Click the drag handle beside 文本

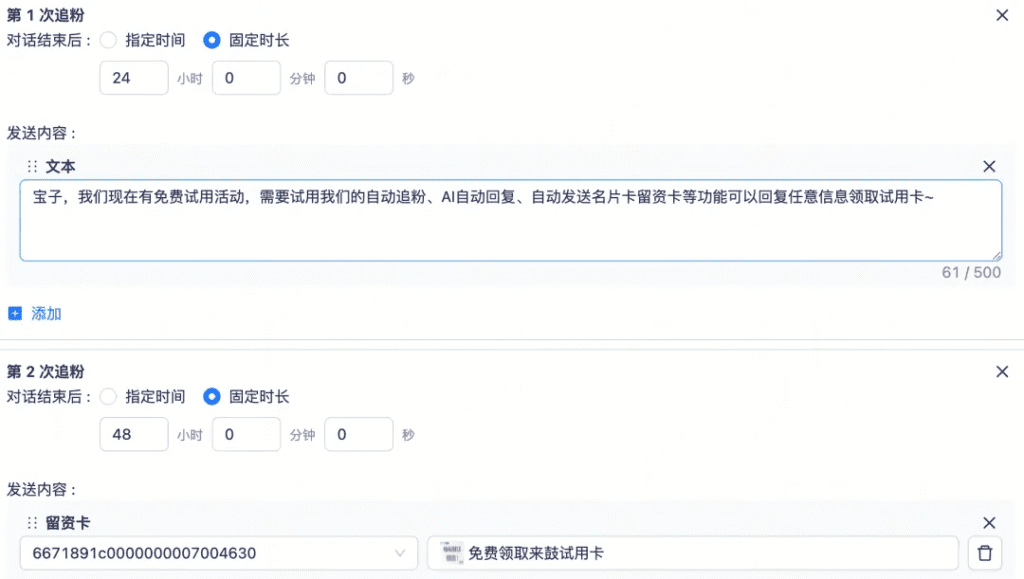[32, 167]
